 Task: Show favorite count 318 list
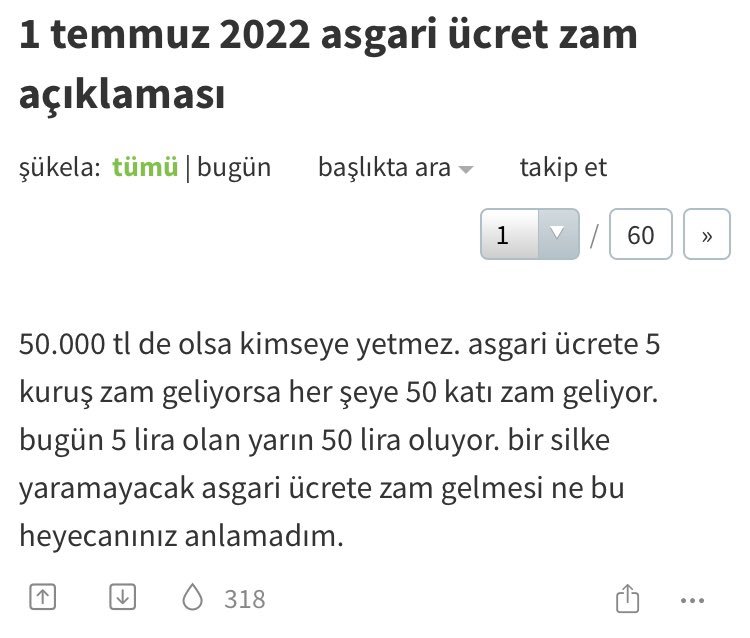click(245, 599)
